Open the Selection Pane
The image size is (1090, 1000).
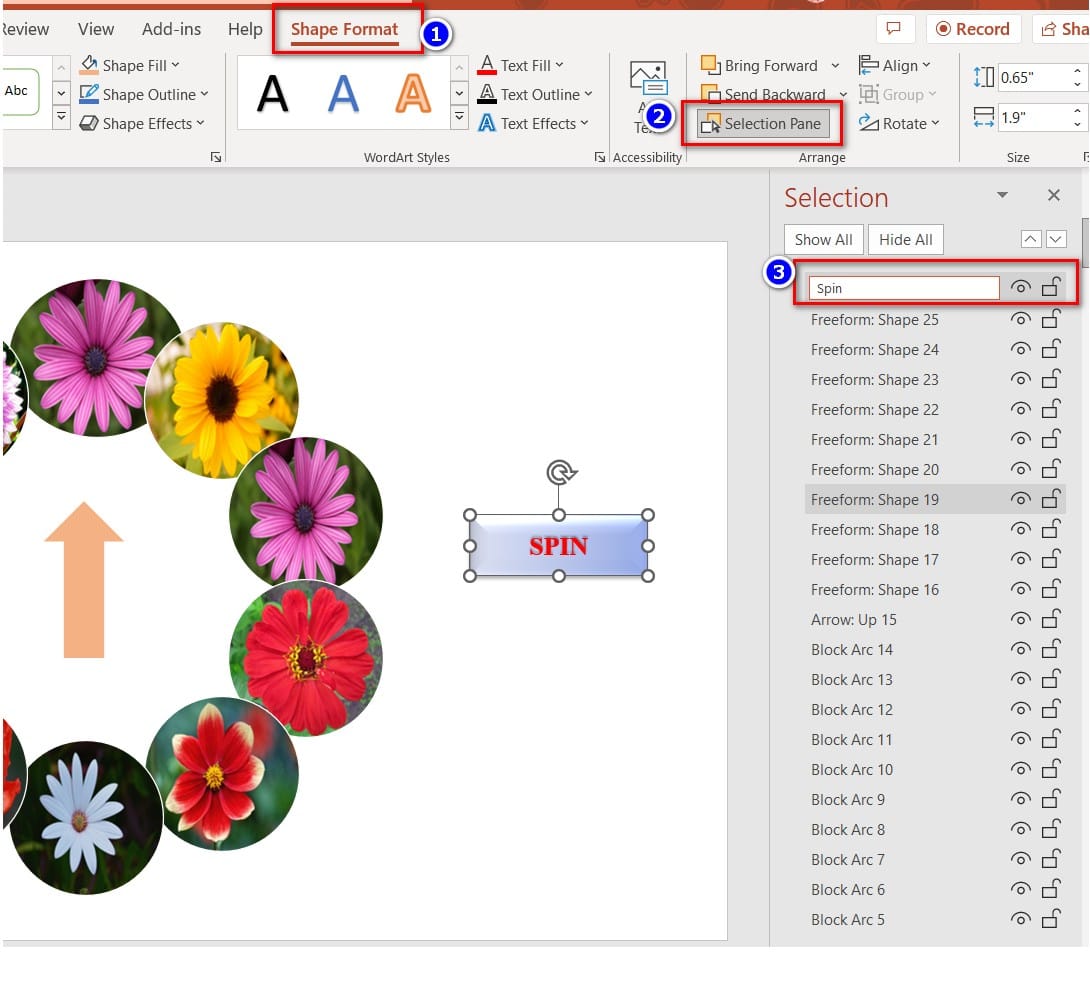[763, 124]
